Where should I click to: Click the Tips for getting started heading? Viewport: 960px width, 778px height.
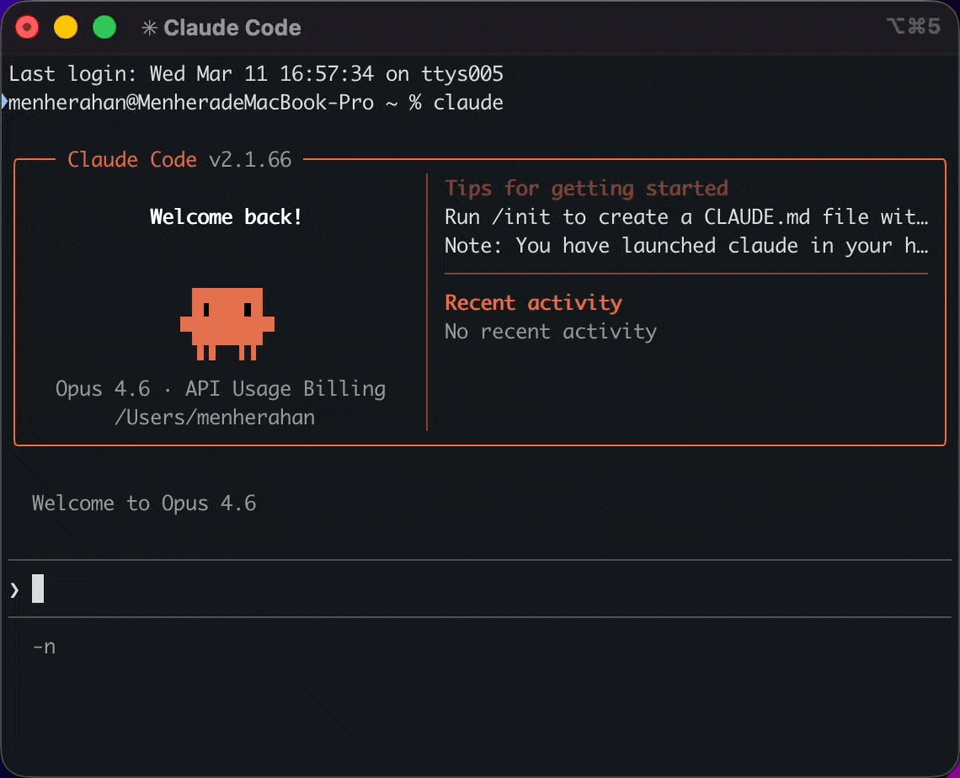pyautogui.click(x=587, y=188)
